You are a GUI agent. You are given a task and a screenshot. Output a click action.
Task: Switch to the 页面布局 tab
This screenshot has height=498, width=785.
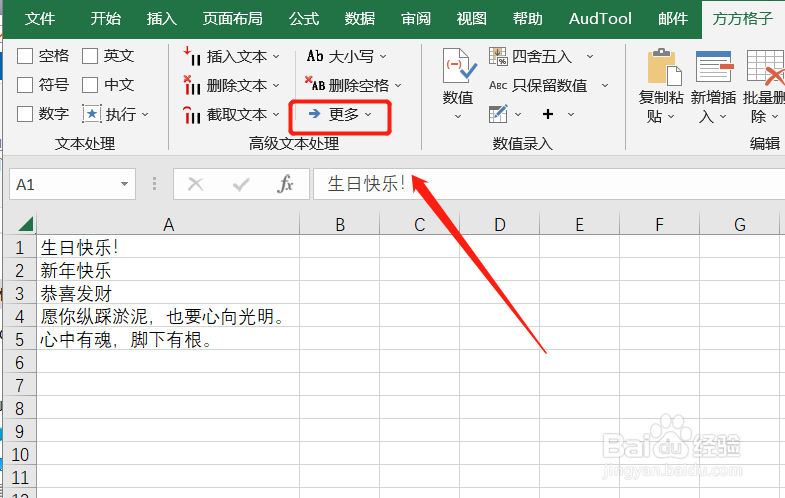click(x=232, y=19)
